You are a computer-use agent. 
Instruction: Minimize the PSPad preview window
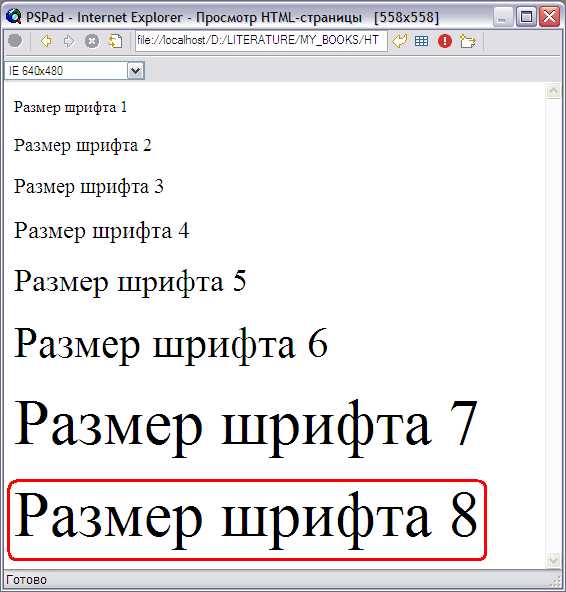pos(503,17)
